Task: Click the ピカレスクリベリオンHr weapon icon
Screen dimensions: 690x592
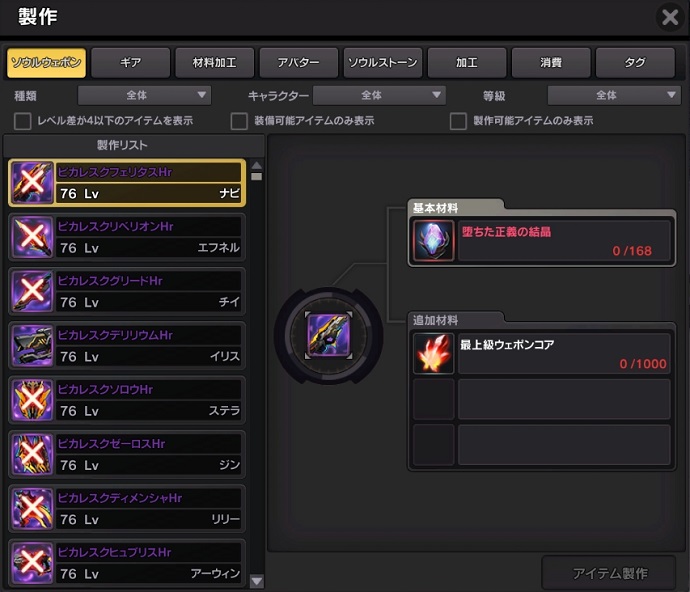Action: point(32,237)
